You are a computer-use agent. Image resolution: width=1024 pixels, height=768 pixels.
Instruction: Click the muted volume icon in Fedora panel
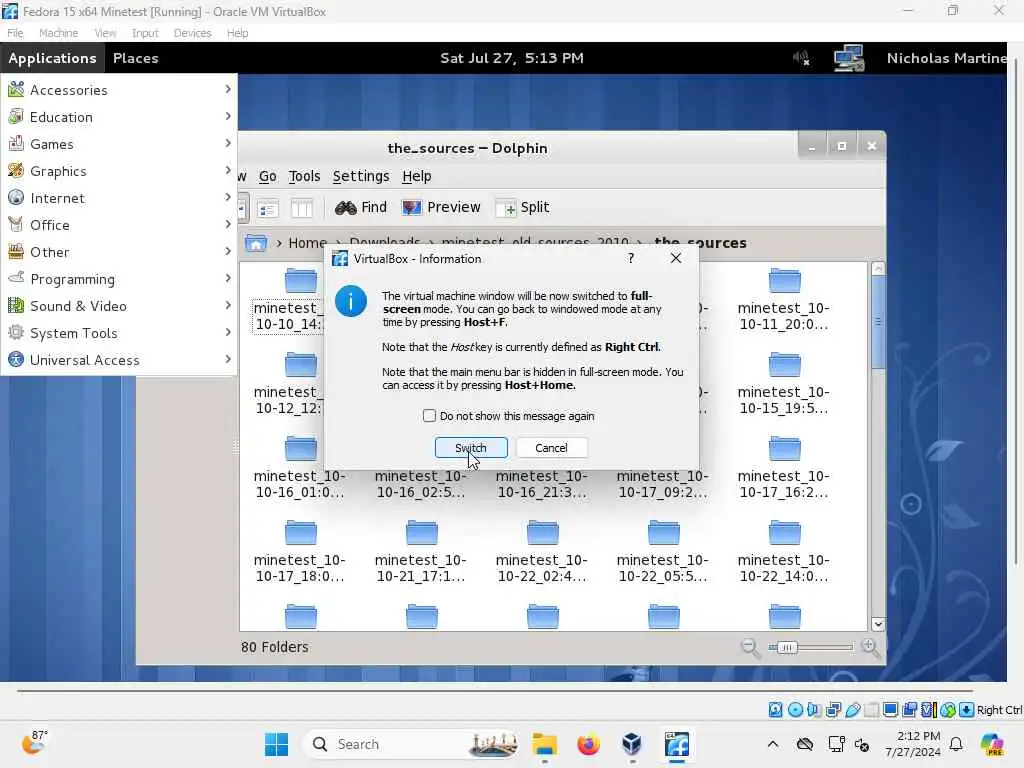[x=801, y=58]
